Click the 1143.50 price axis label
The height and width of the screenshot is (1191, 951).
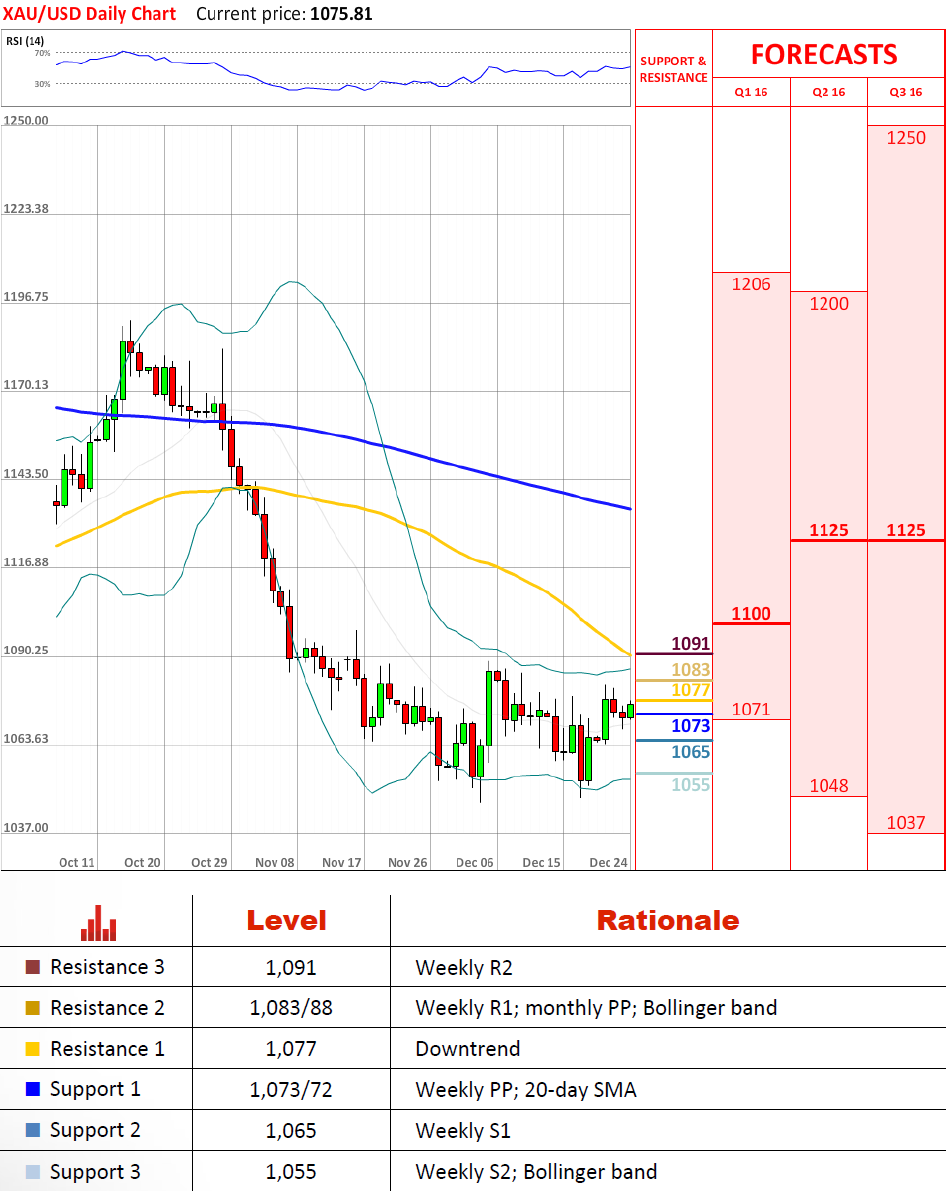pyautogui.click(x=26, y=474)
